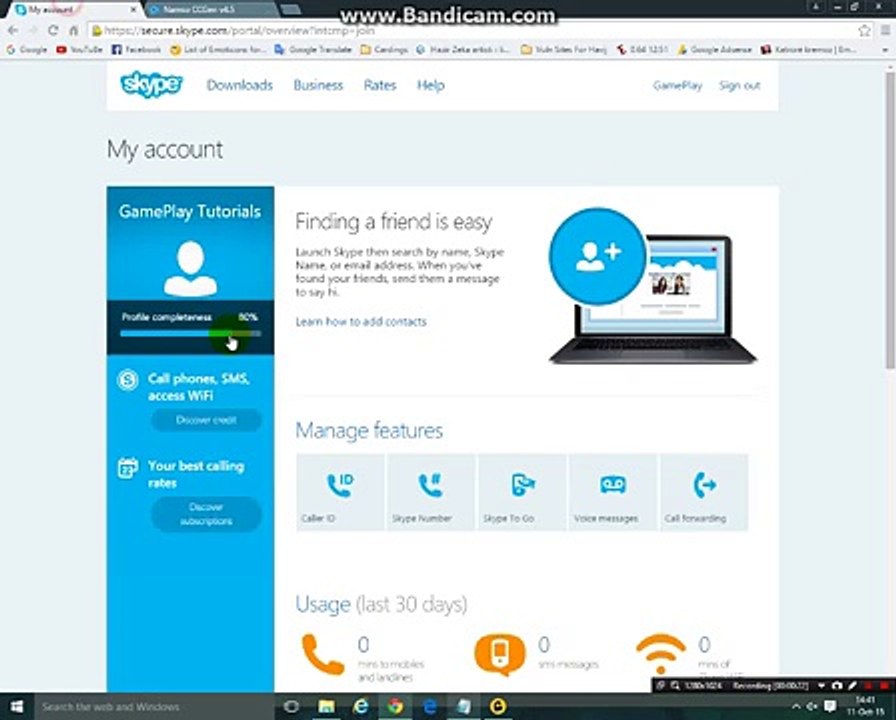Screen dimensions: 896x720
Task: Click the Discover credit button
Action: click(x=206, y=420)
